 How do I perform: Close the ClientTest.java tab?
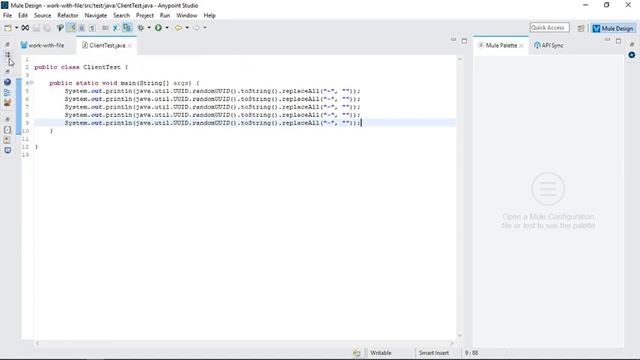click(x=130, y=46)
